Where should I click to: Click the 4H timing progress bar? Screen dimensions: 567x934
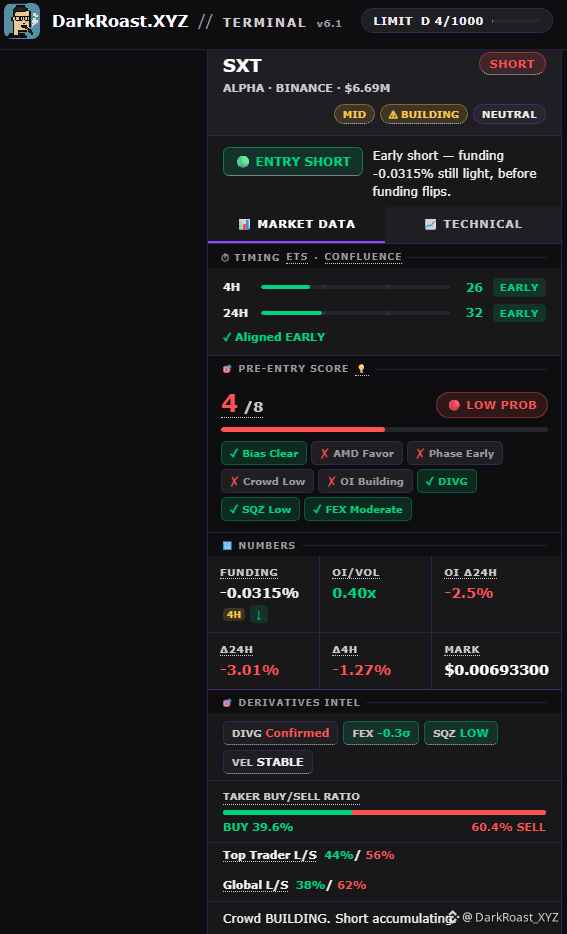356,287
